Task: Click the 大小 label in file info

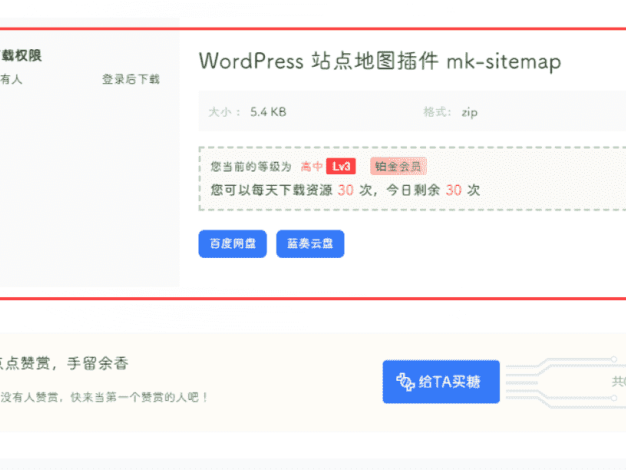Action: coord(222,113)
